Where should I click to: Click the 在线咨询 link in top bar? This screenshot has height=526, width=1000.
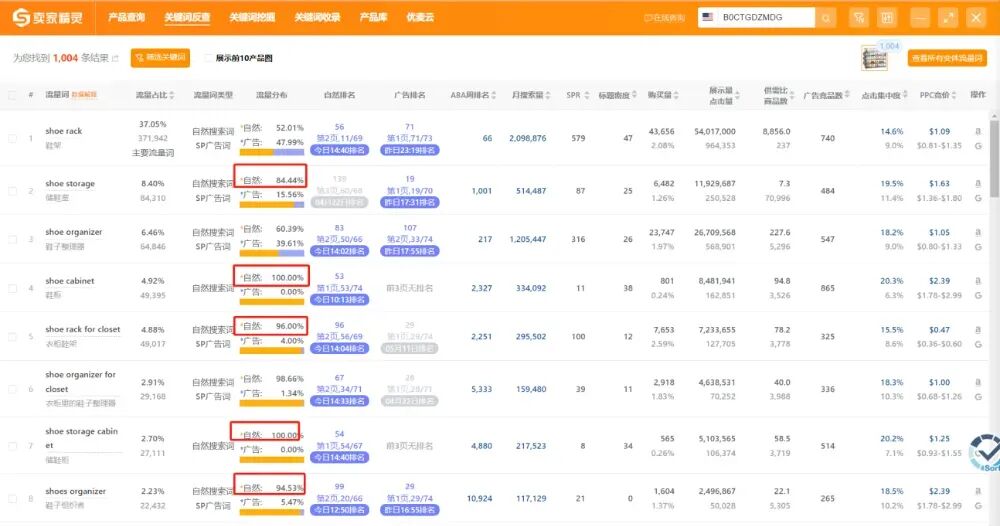pyautogui.click(x=664, y=18)
